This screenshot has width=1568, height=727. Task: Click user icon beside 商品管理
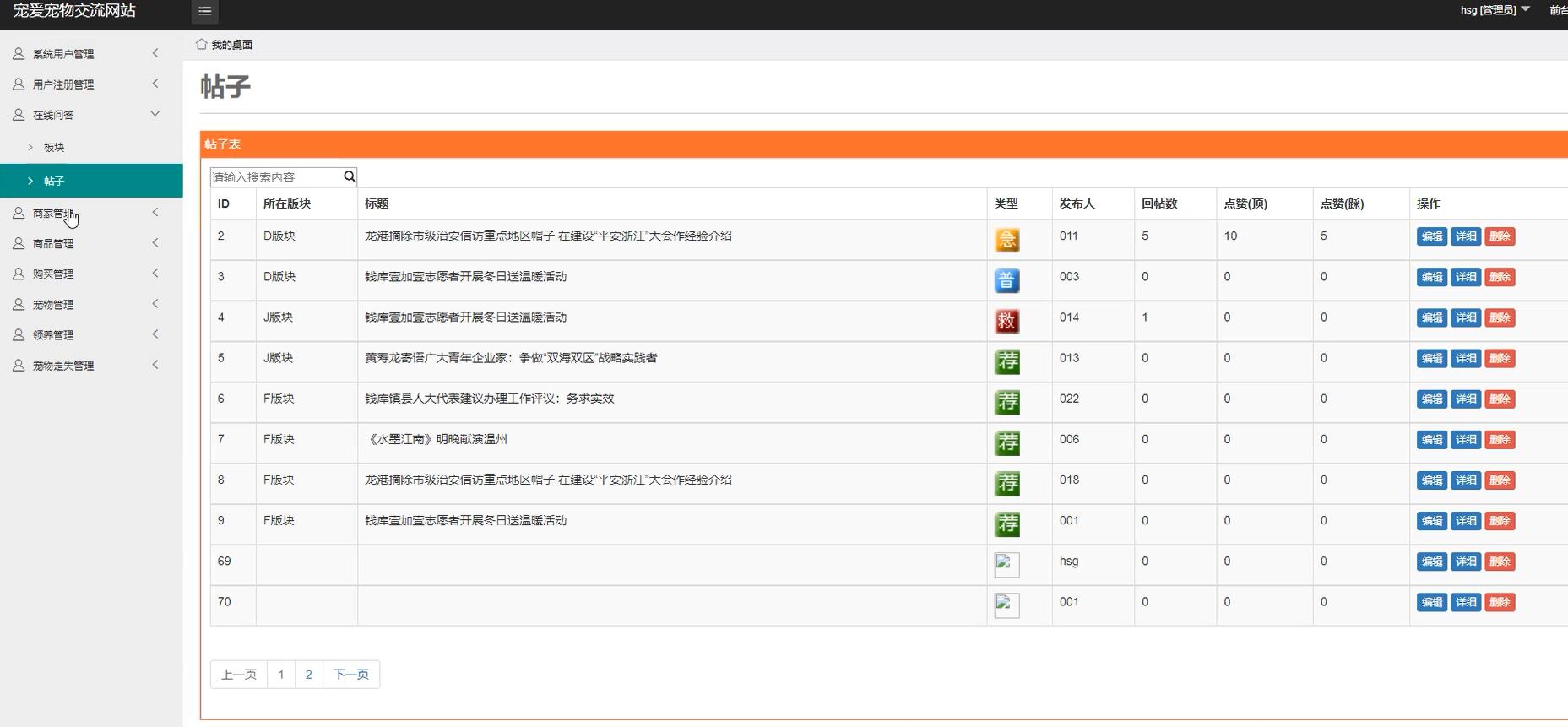[19, 243]
